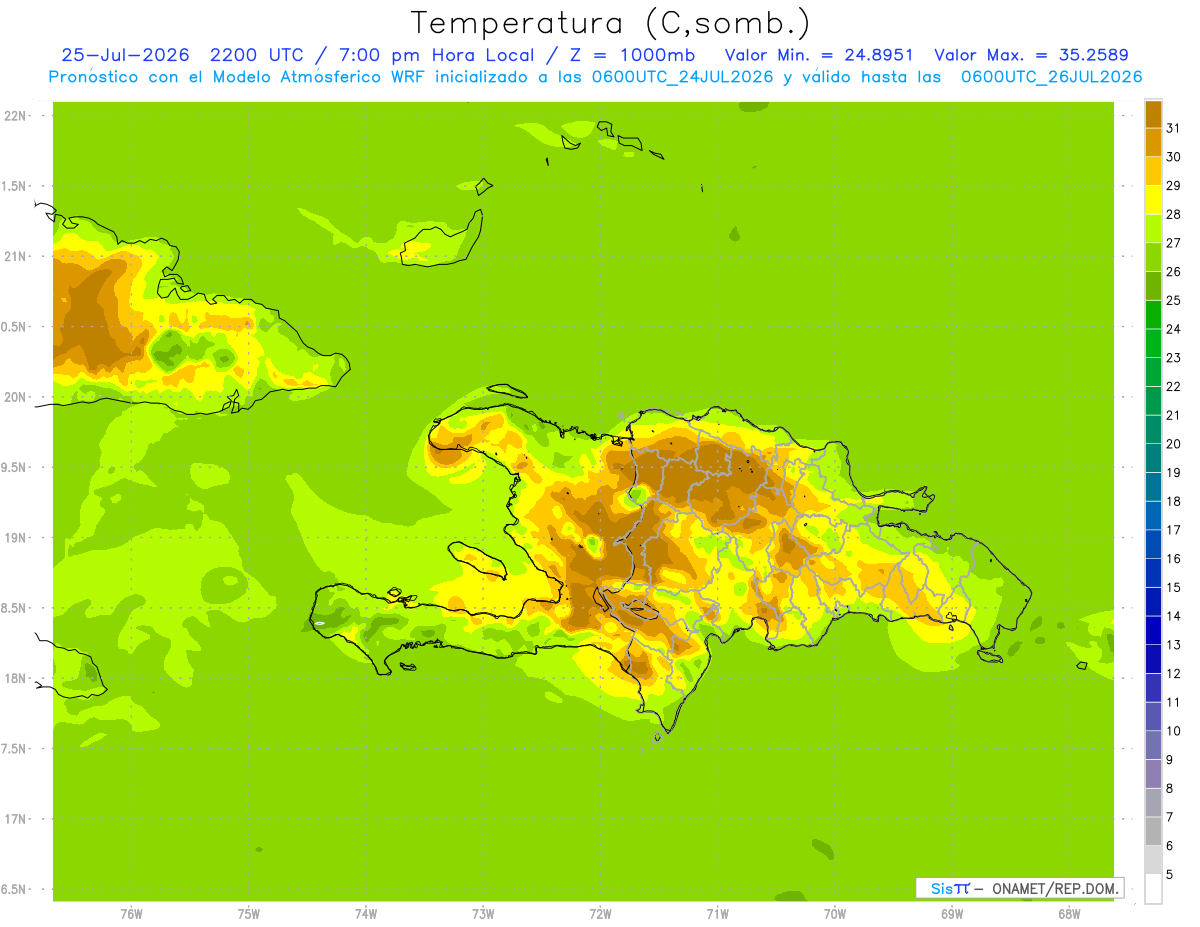
Task: Click the '18N' latitude label
Action: pyautogui.click(x=15, y=679)
